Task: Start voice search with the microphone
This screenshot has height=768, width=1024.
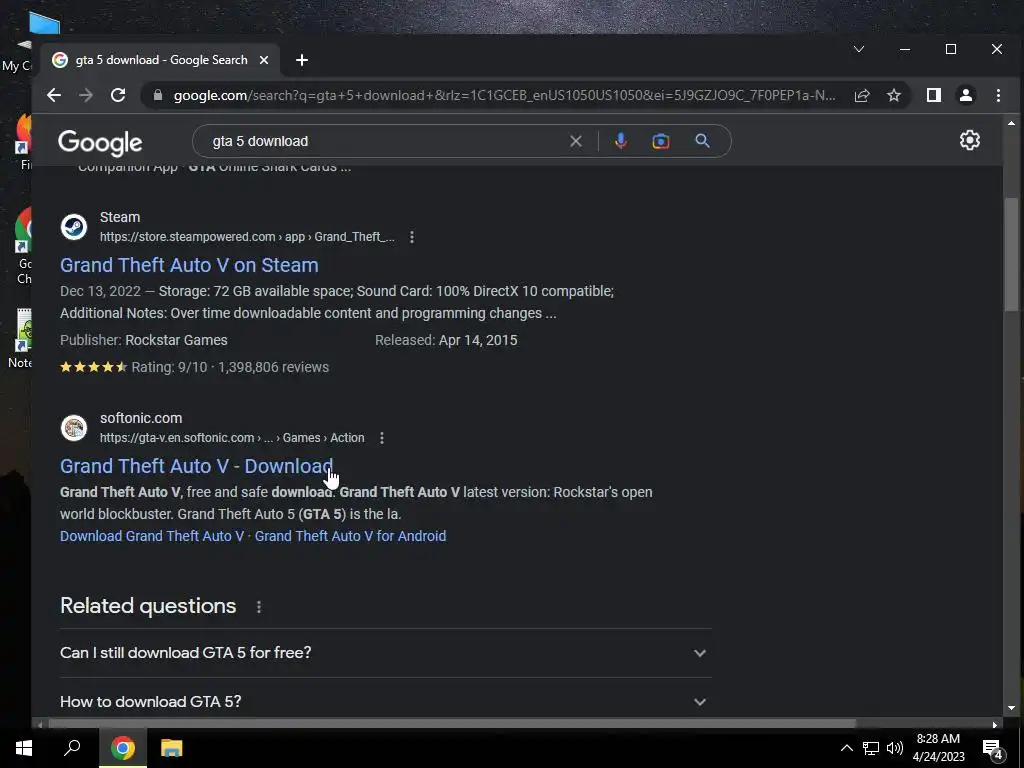Action: tap(620, 141)
